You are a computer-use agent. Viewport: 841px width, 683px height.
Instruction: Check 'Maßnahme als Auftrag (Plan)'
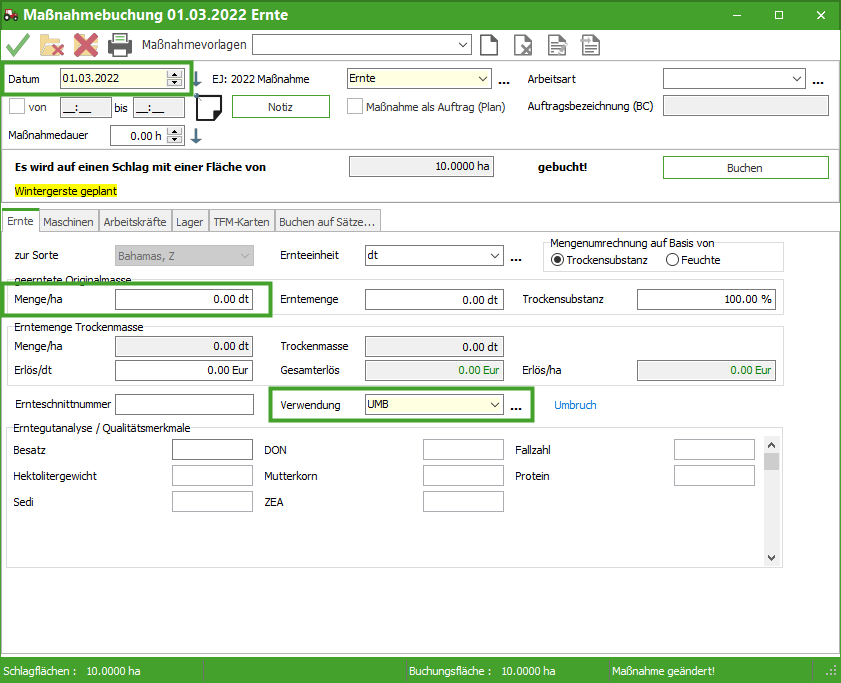click(355, 107)
